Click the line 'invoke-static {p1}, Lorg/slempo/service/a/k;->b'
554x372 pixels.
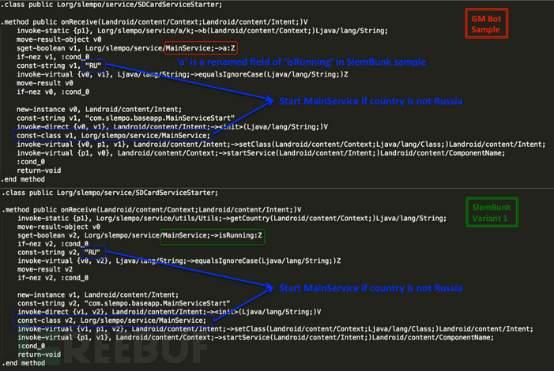click(202, 31)
